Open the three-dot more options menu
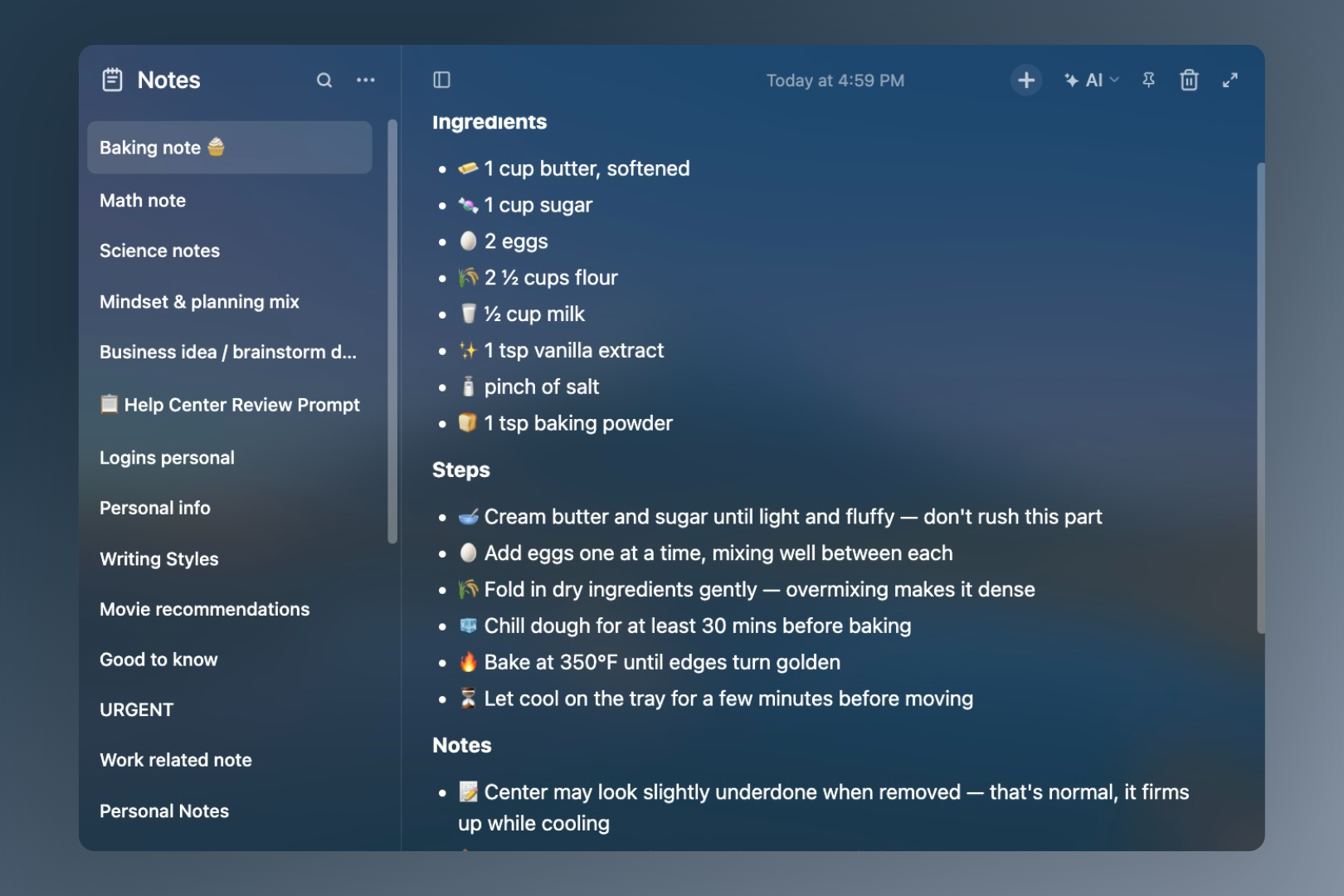The image size is (1344, 896). coord(366,80)
